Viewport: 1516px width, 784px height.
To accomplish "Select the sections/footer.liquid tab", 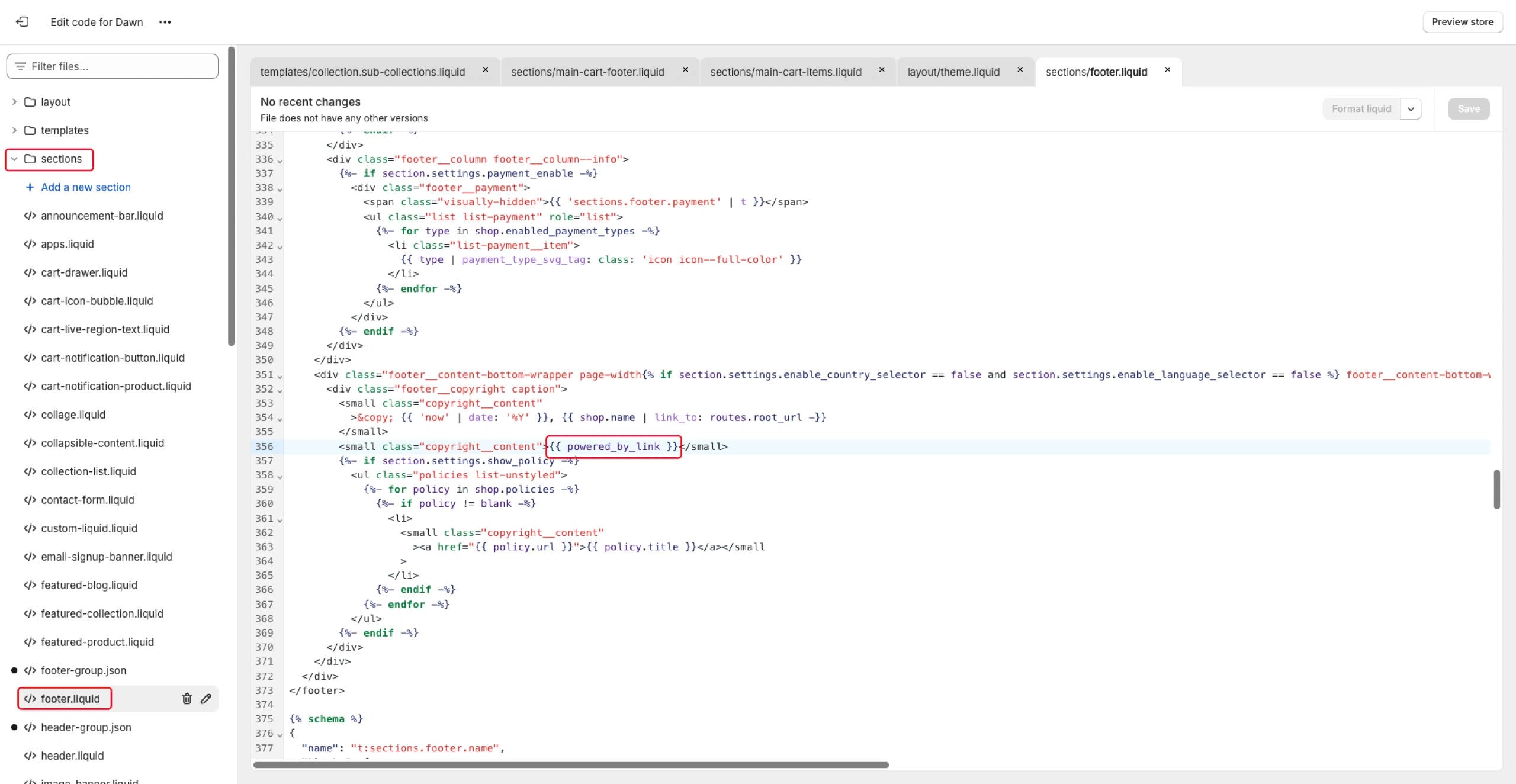I will [x=1096, y=72].
